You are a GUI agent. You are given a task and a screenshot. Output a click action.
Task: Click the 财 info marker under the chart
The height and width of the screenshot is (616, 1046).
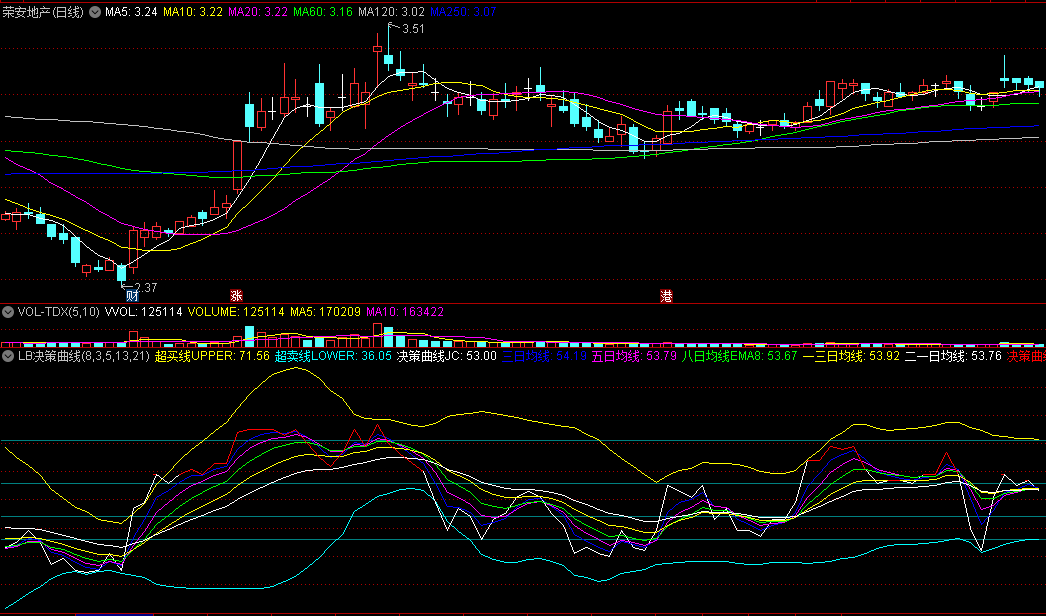click(132, 296)
